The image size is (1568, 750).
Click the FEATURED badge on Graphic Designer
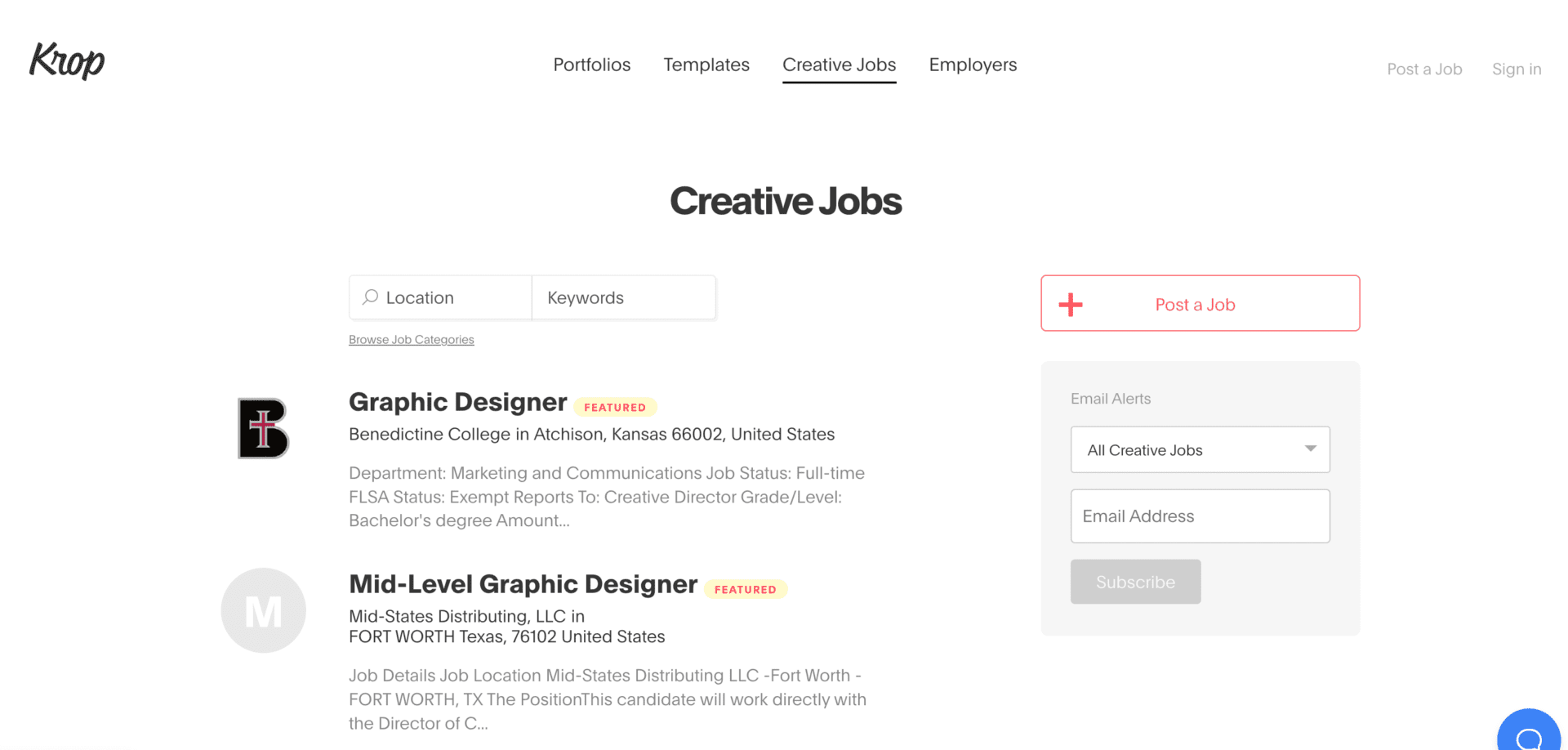[x=615, y=406]
